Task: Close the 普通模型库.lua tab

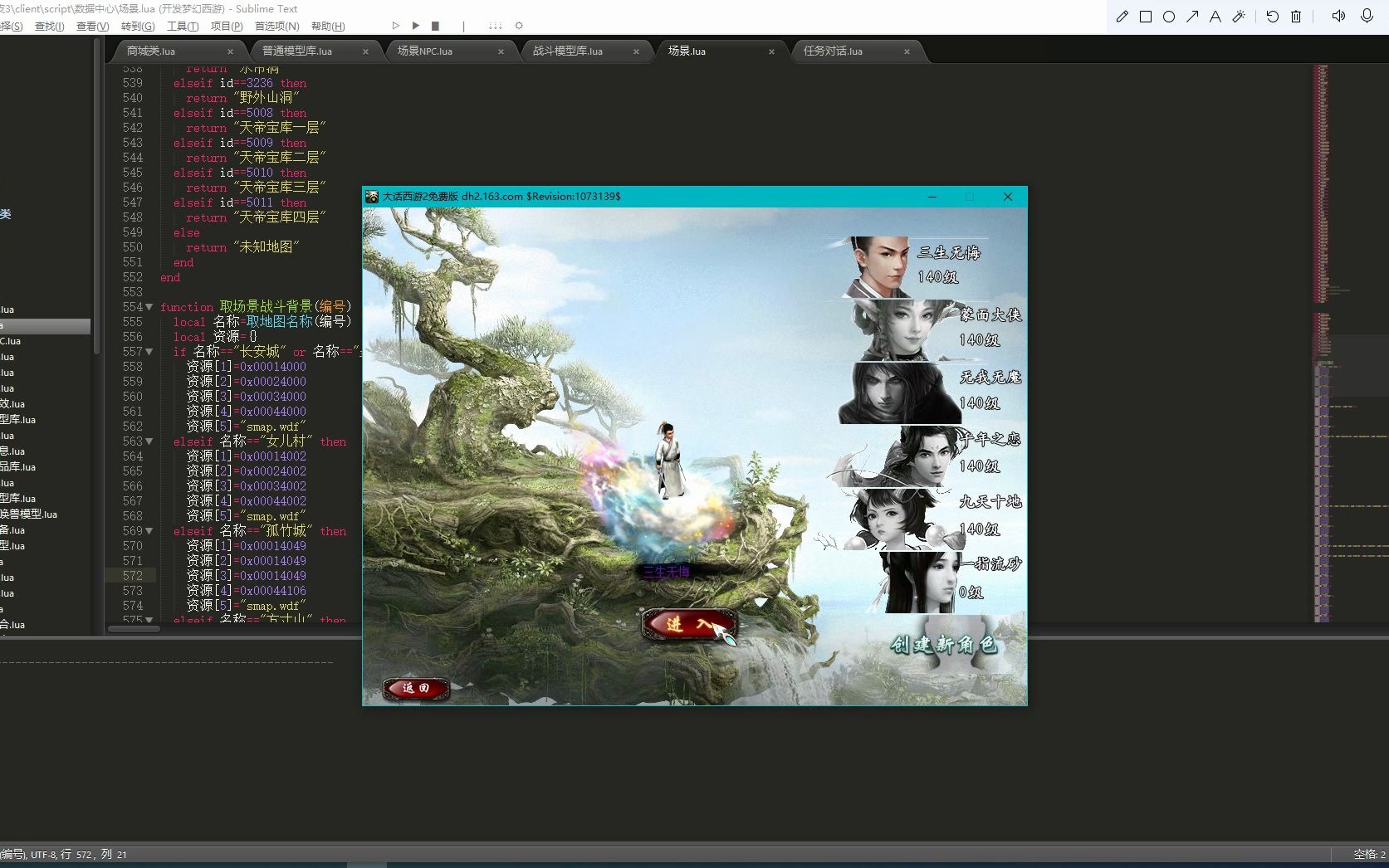Action: click(x=365, y=51)
